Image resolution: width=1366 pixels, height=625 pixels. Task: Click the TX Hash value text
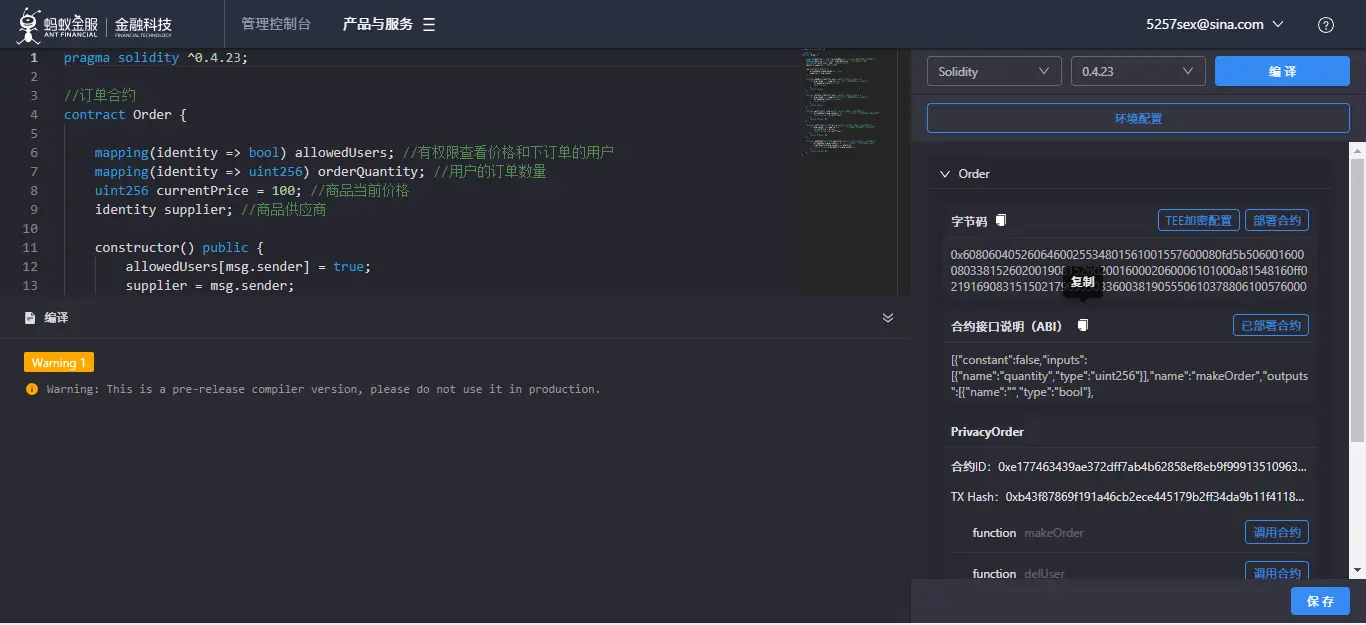1155,497
